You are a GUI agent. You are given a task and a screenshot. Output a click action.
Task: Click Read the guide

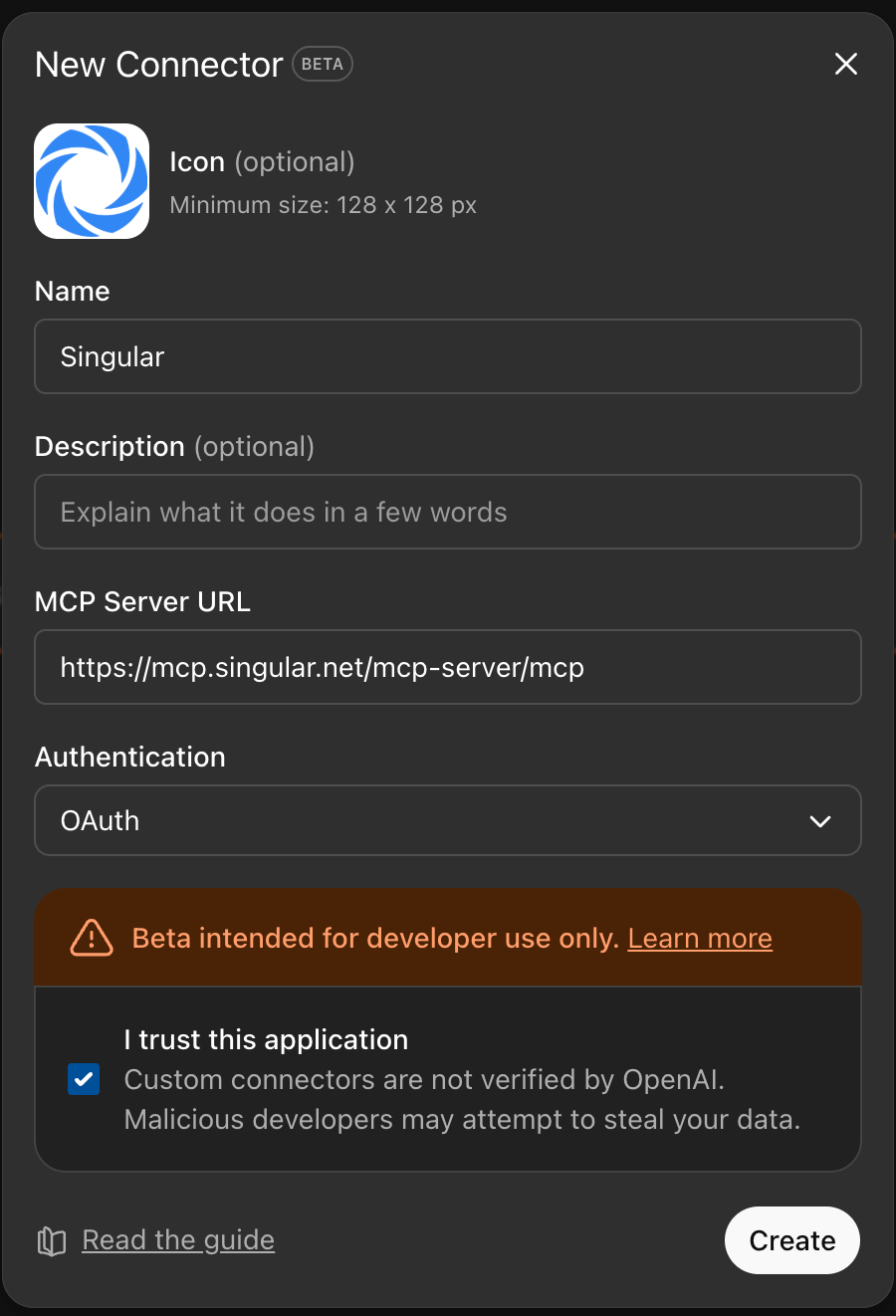(x=178, y=1240)
